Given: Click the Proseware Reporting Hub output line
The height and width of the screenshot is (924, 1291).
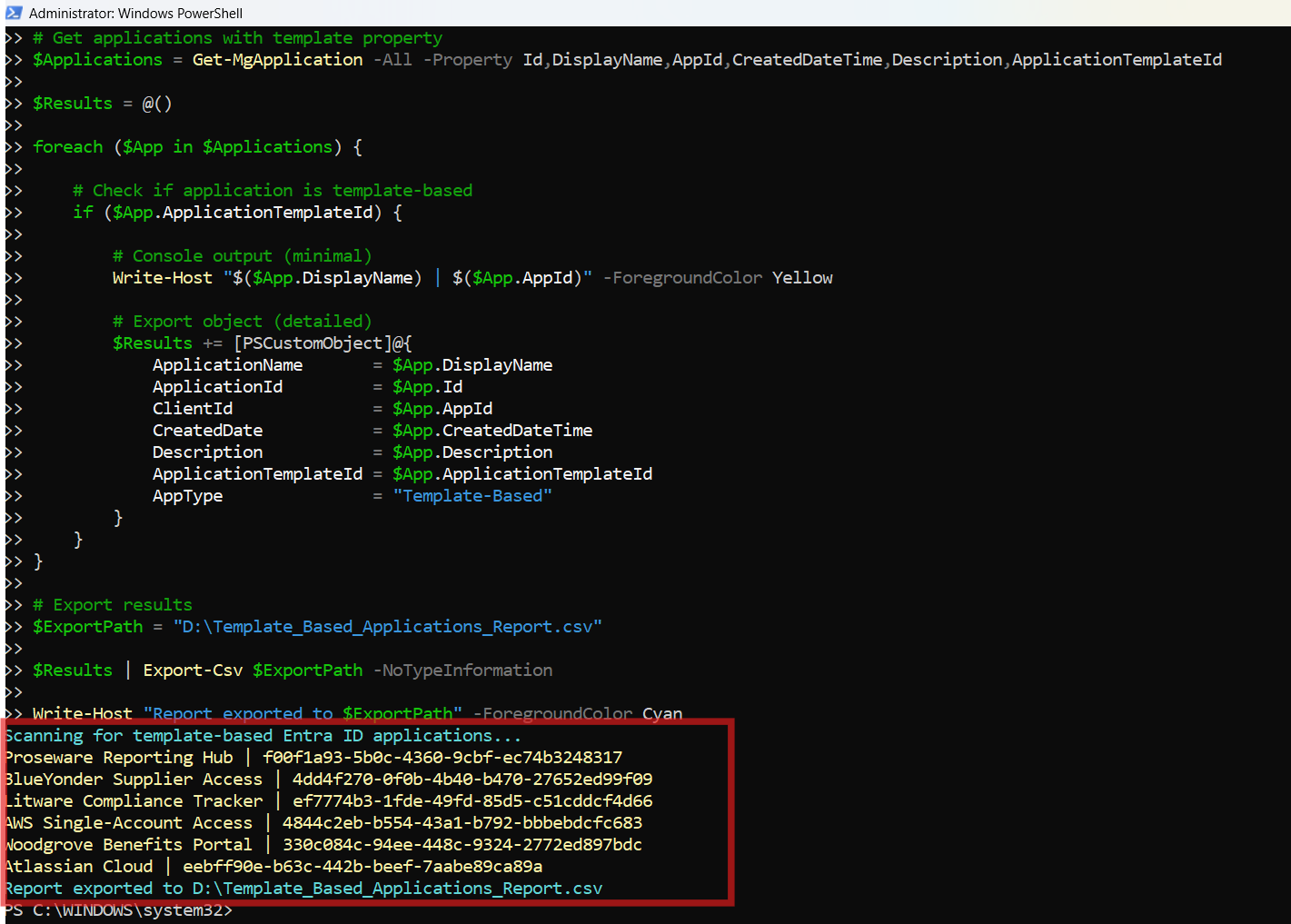Looking at the screenshot, I should [x=313, y=758].
